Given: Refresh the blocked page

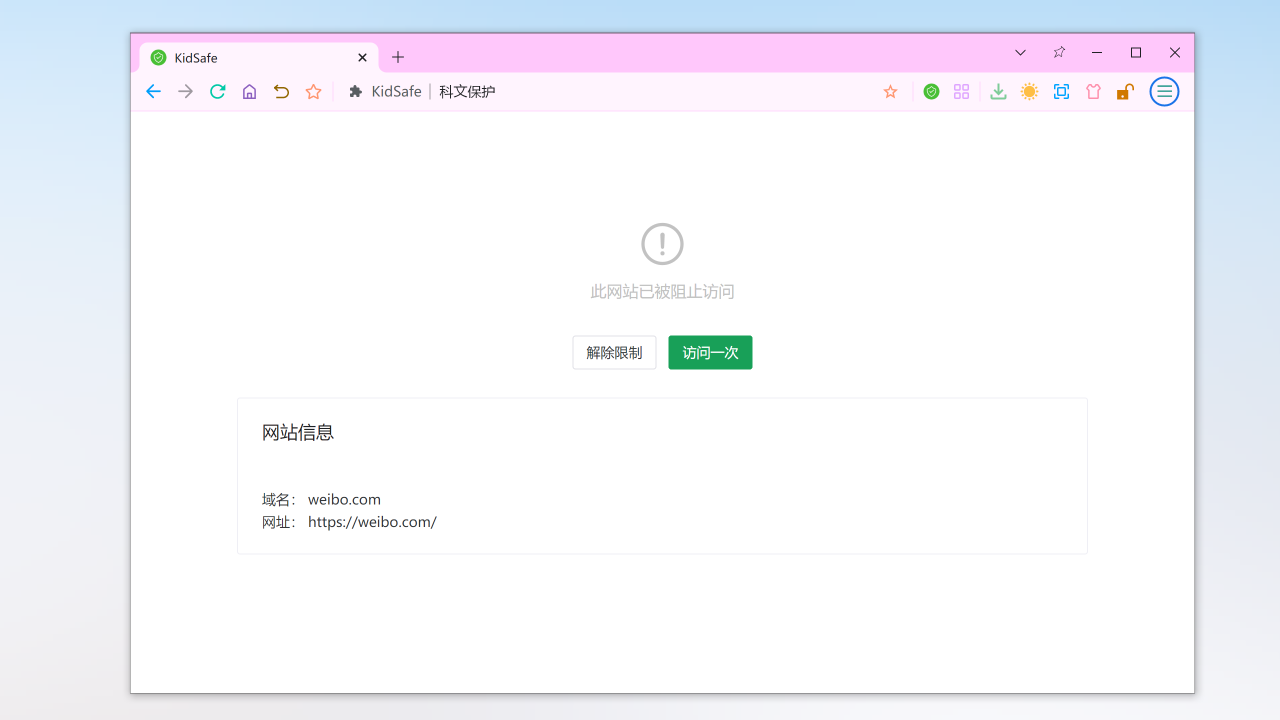Looking at the screenshot, I should pyautogui.click(x=217, y=91).
